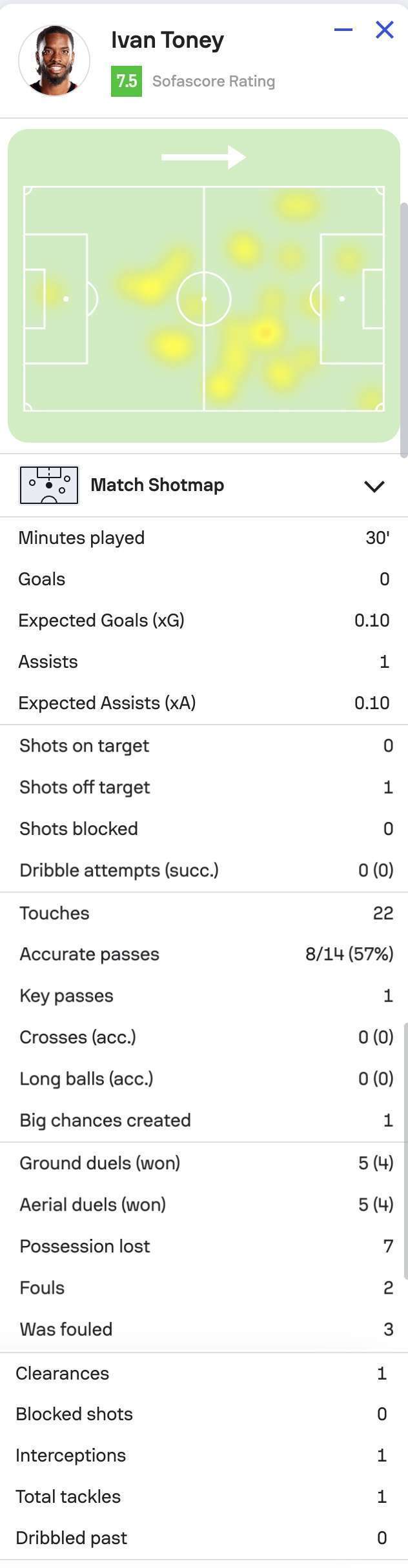Select the Total tackles stat row
This screenshot has height=1568, width=408.
204,1496
